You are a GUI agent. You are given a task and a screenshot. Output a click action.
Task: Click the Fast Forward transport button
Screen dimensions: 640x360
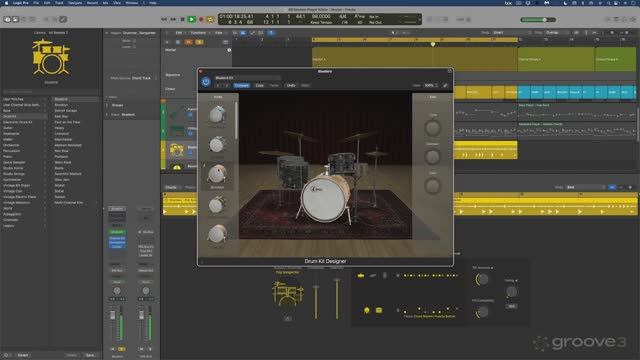173,19
